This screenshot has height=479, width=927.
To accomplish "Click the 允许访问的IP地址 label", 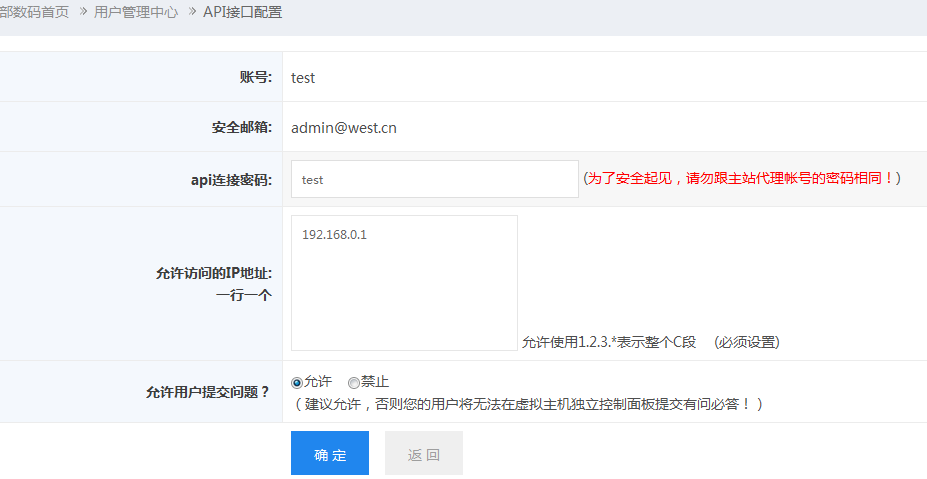I will (213, 272).
